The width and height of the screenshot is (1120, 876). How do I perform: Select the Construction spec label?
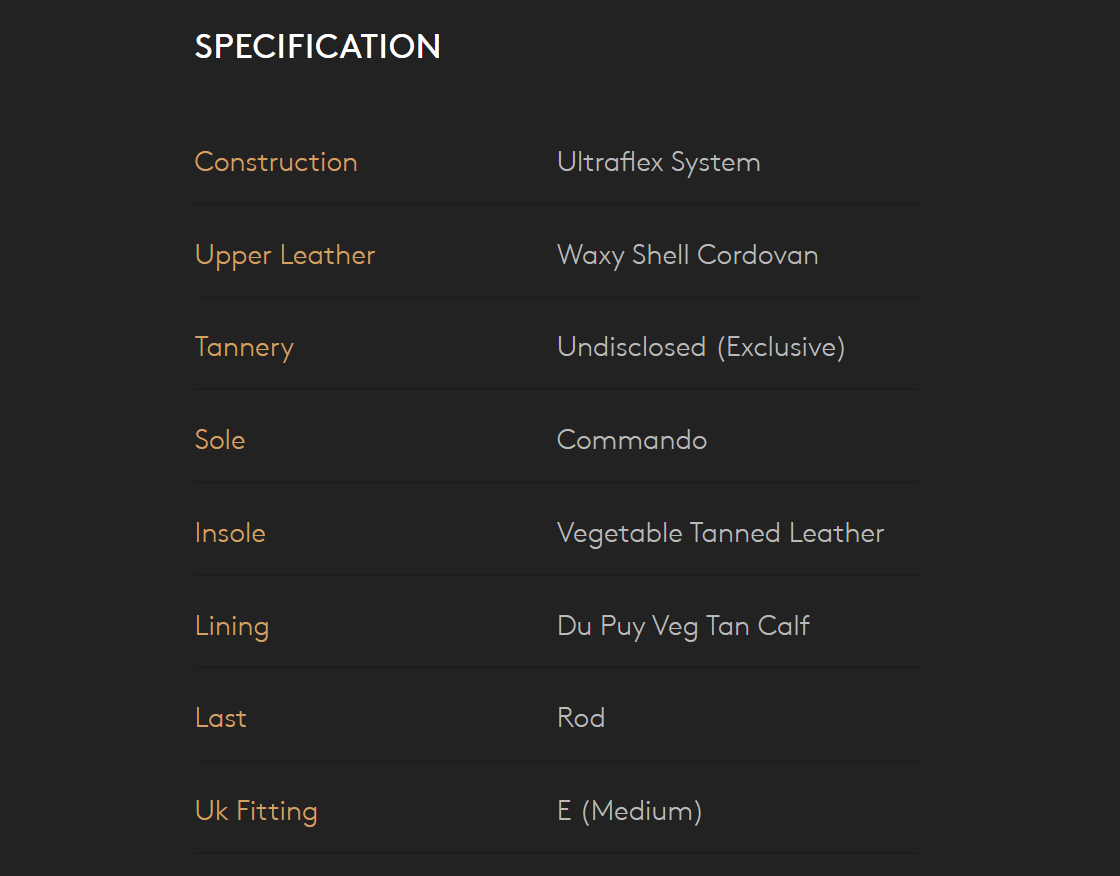click(276, 162)
